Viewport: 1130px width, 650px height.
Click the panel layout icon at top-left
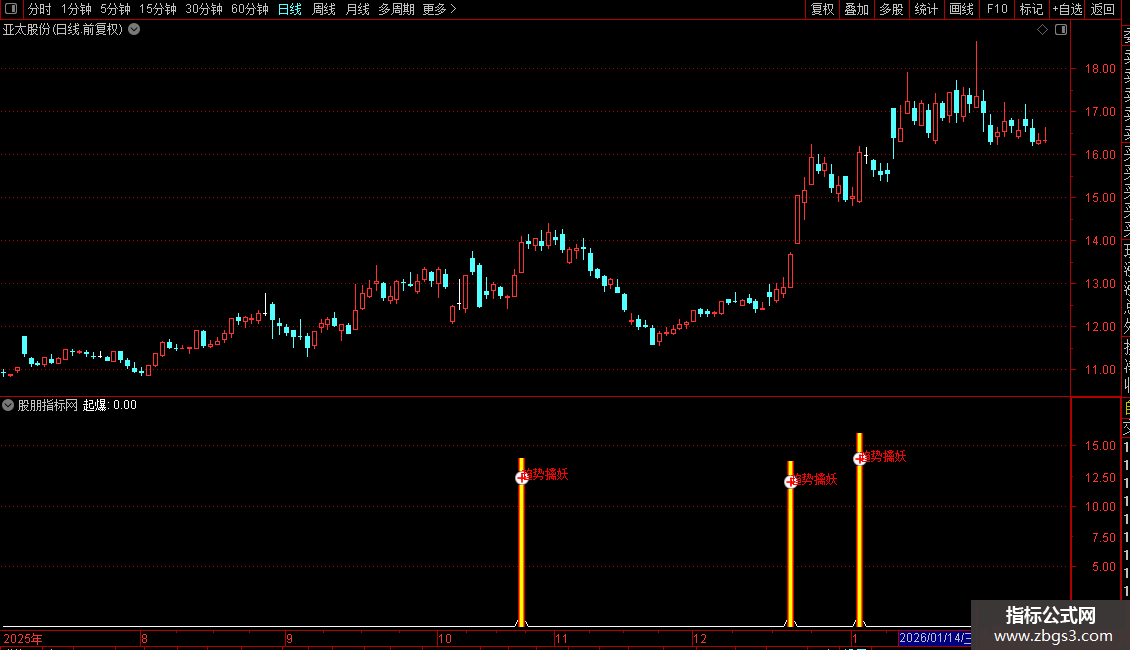11,9
